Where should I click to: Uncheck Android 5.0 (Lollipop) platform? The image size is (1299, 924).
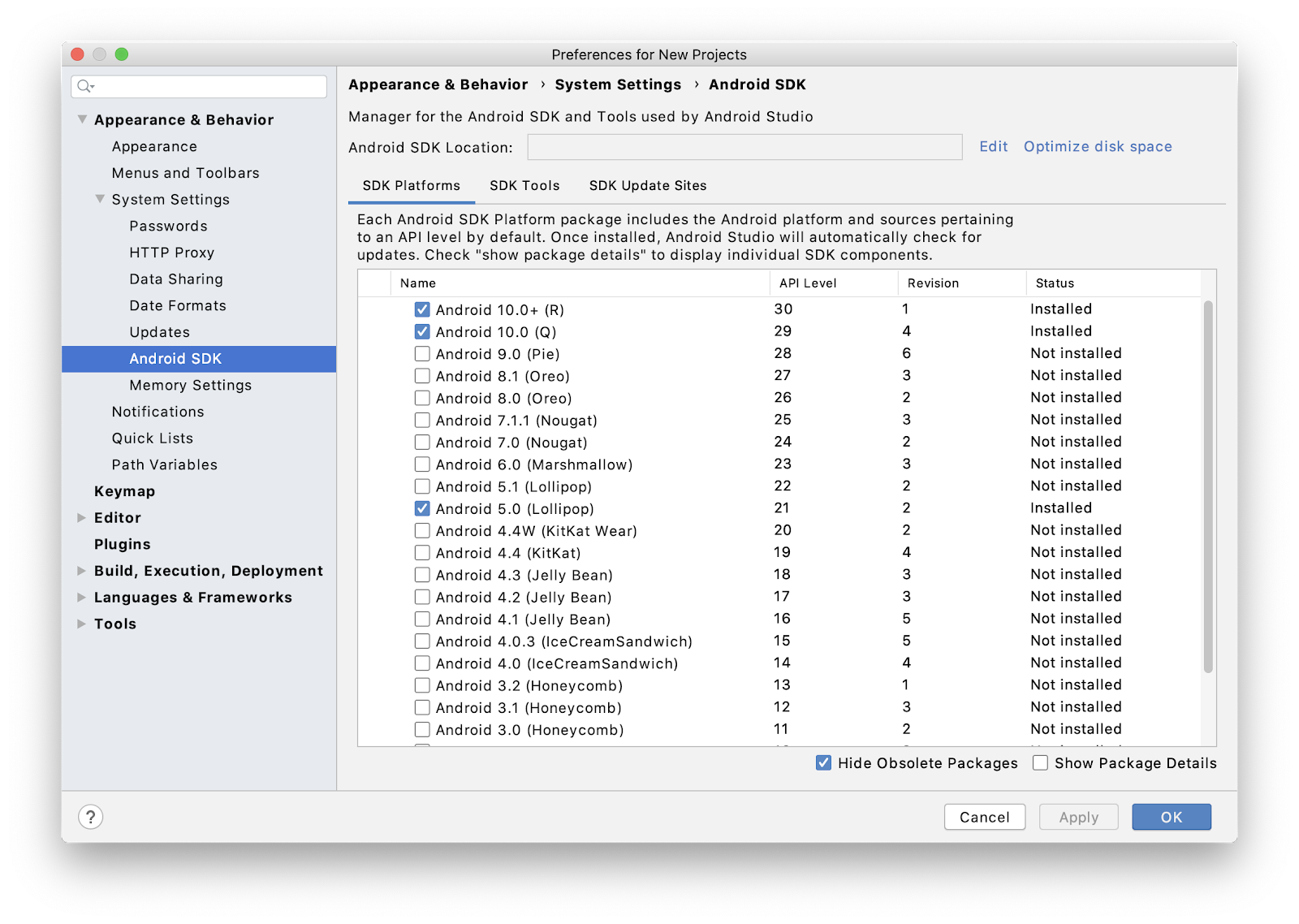[x=422, y=509]
